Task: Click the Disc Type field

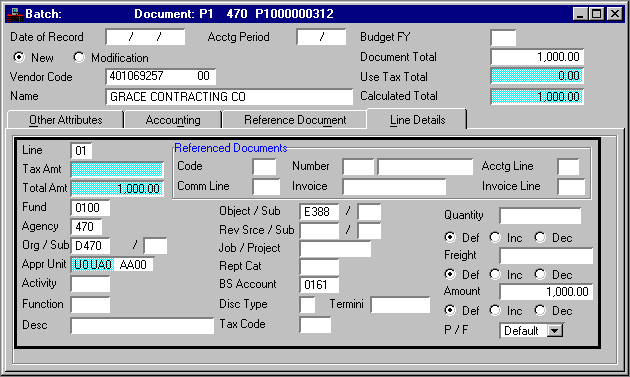Action: [x=307, y=305]
